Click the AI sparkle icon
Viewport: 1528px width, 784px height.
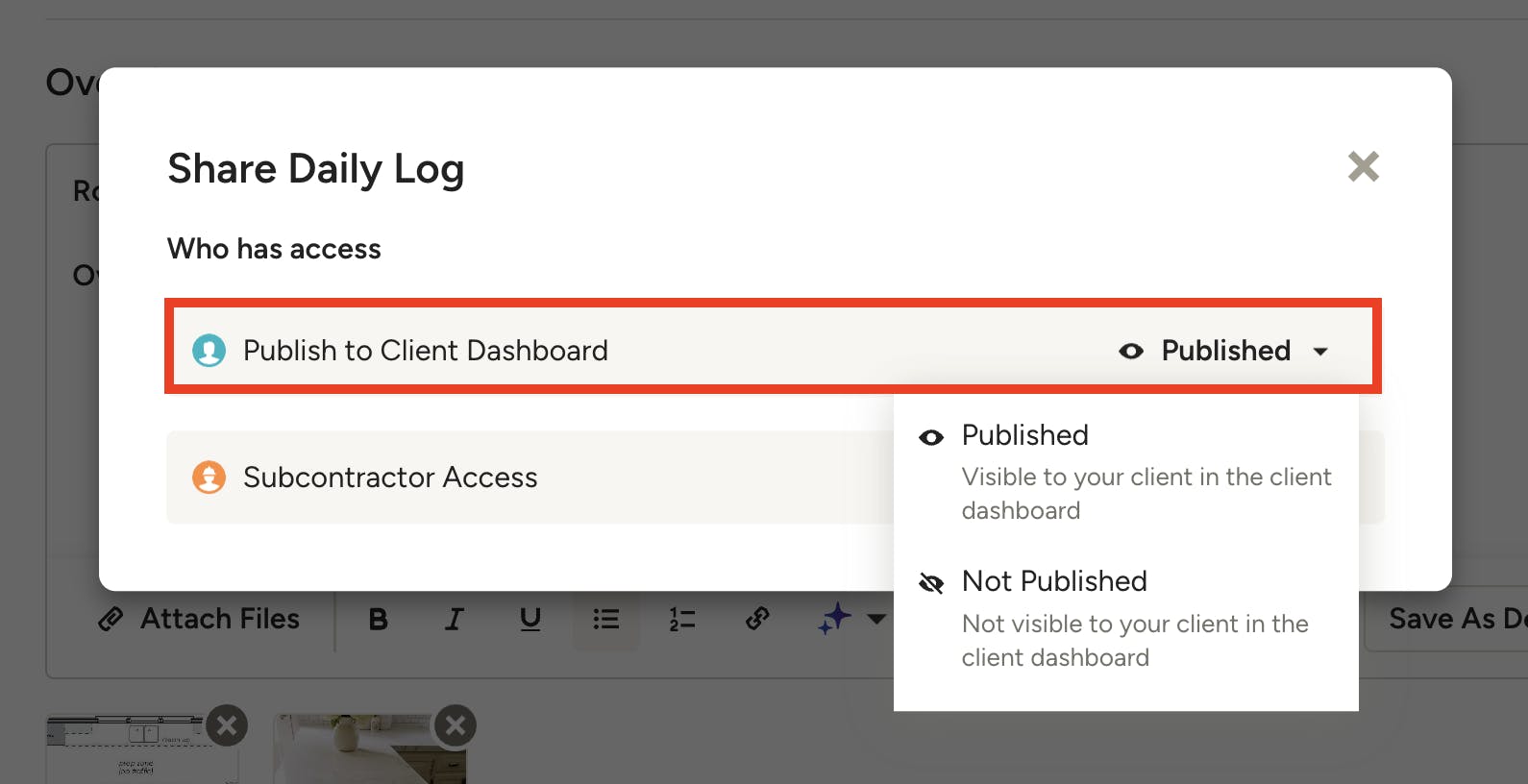pyautogui.click(x=834, y=619)
